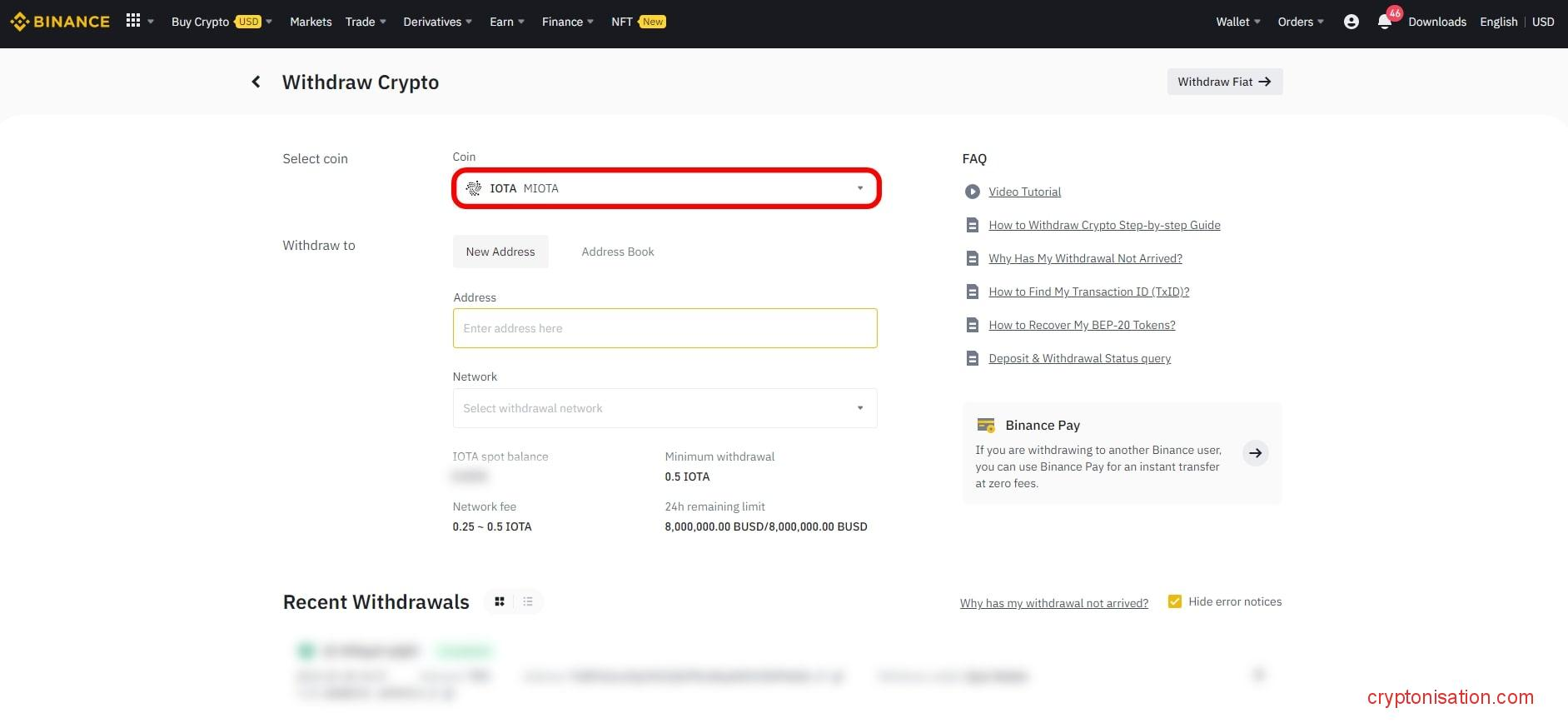Select the Address Book tab
This screenshot has height=723, width=1568.
click(618, 252)
